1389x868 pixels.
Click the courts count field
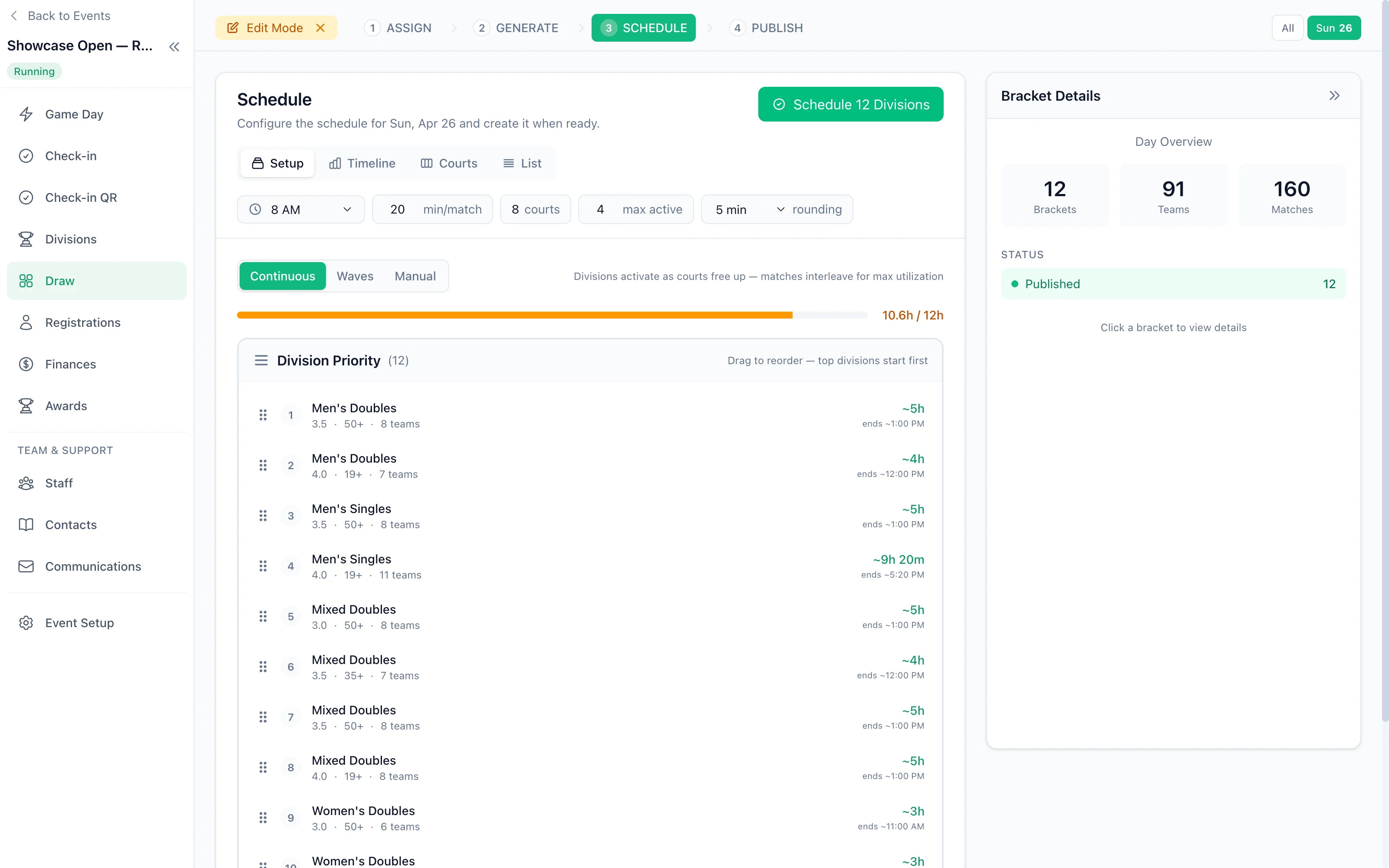536,210
